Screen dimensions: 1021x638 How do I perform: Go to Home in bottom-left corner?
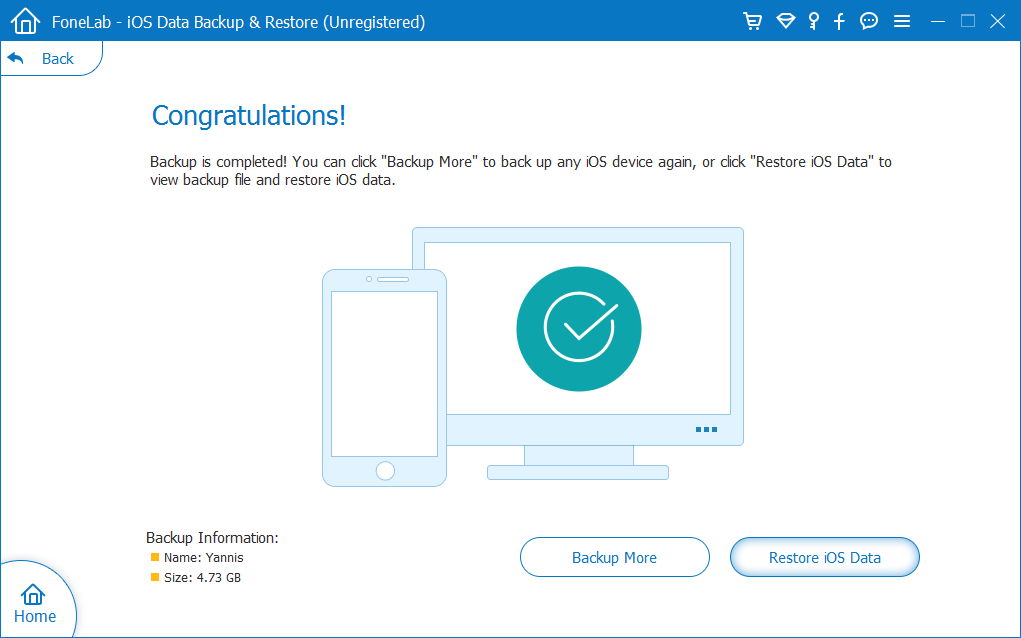(x=34, y=603)
